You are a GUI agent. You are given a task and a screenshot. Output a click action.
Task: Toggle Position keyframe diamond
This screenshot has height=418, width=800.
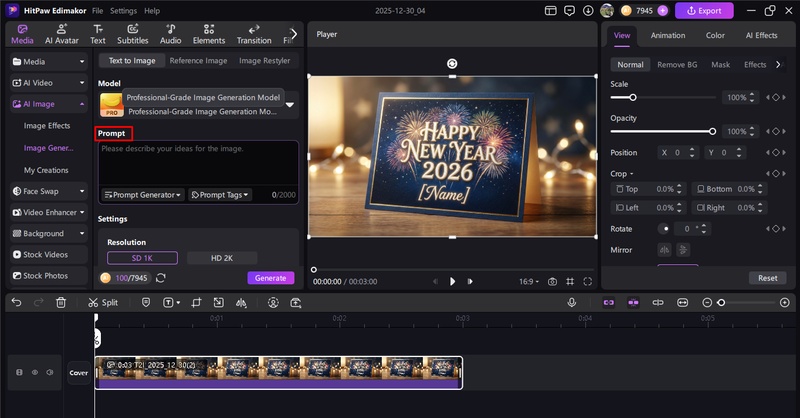coord(776,152)
